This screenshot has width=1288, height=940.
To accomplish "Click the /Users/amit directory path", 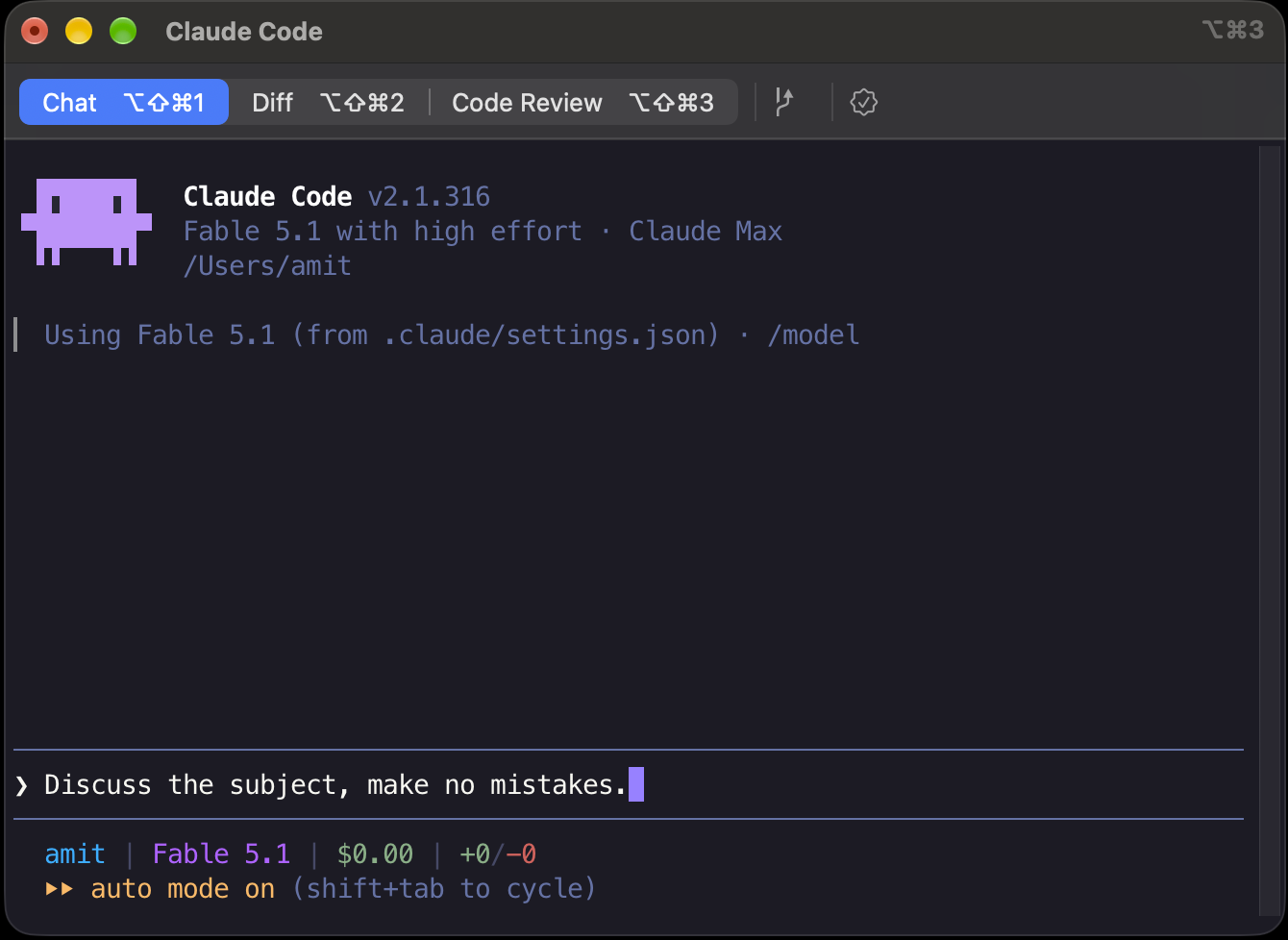I will pos(267,266).
